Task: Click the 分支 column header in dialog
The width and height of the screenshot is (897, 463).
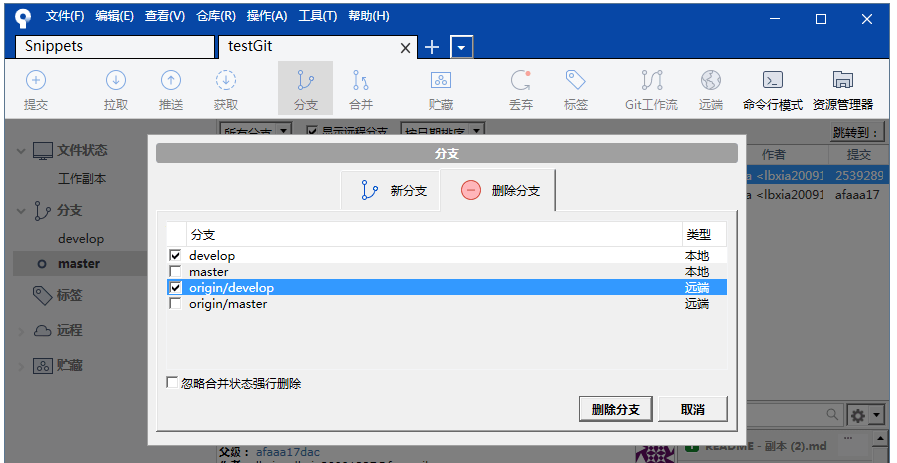Action: point(434,235)
